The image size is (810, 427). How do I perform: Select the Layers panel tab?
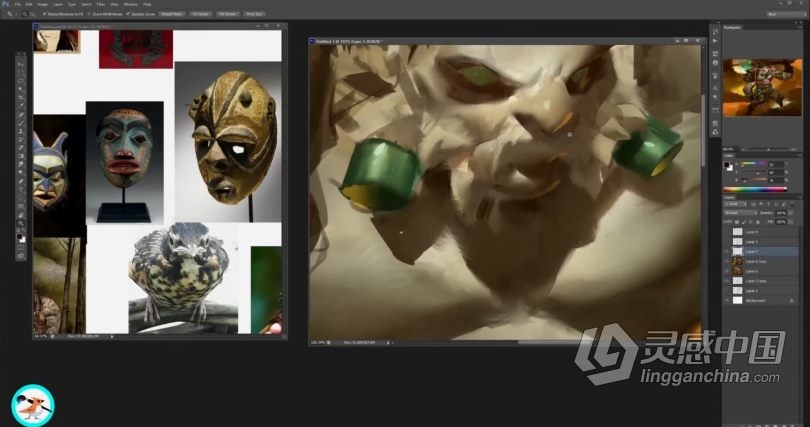click(x=729, y=197)
